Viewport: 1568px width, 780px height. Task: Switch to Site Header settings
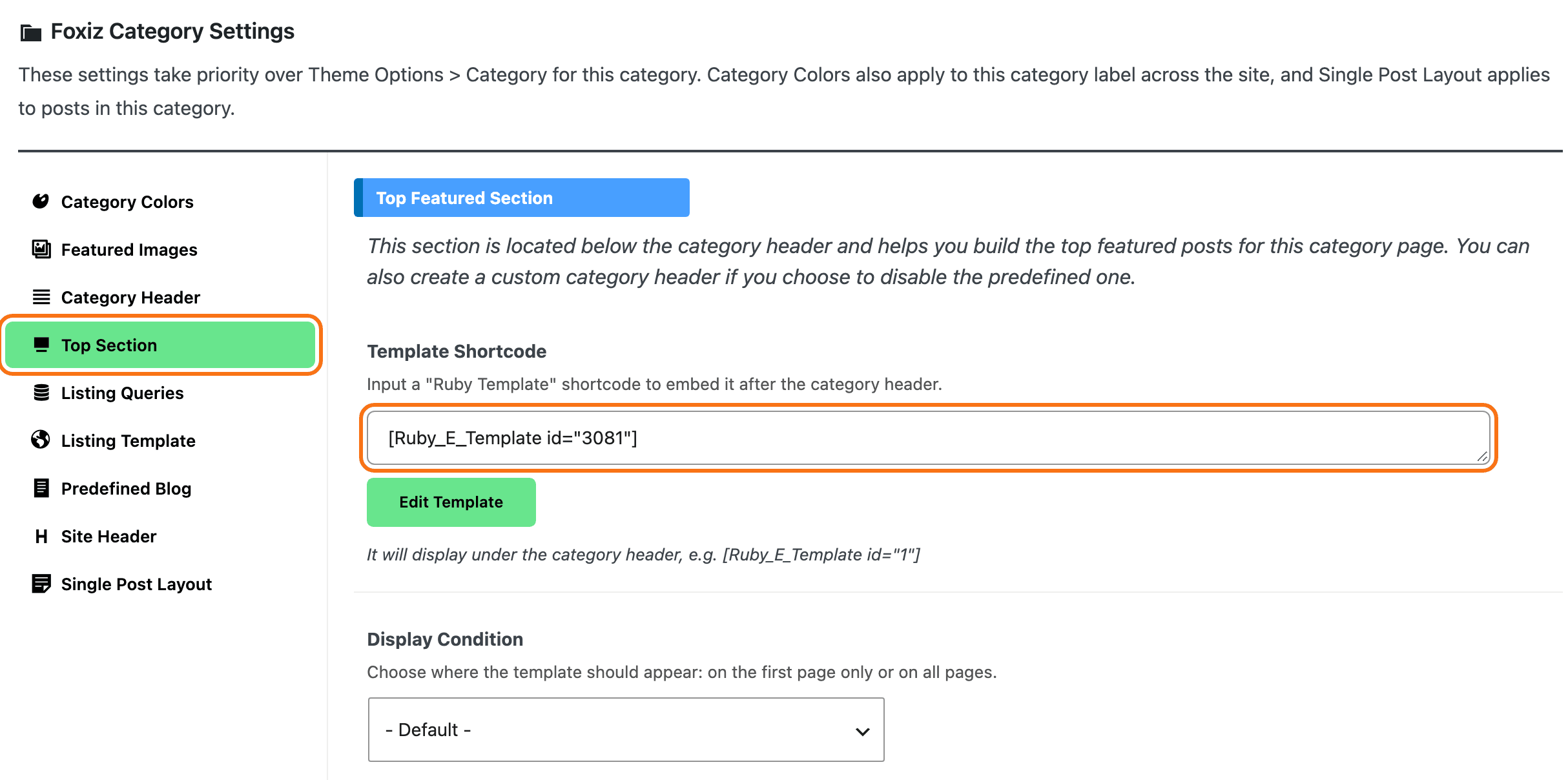tap(160, 536)
